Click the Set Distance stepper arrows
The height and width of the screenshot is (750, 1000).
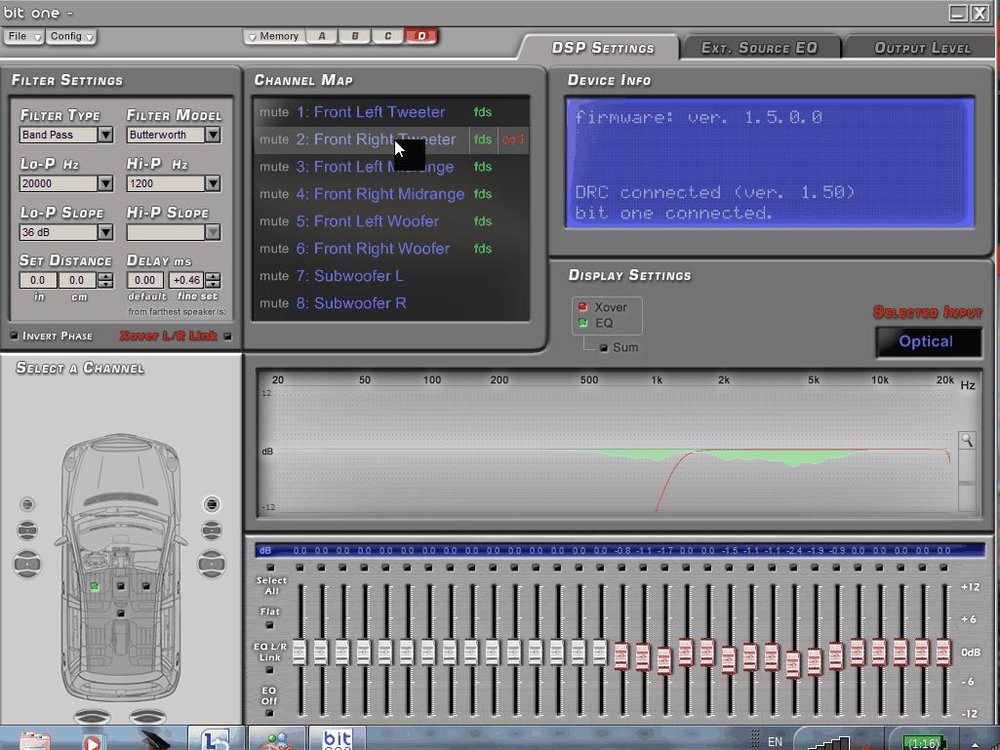[105, 280]
